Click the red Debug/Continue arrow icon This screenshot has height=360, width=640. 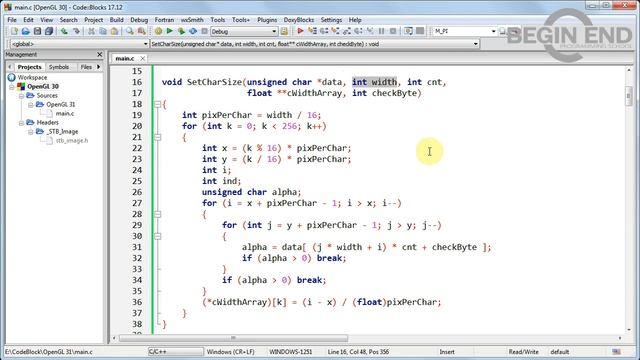click(300, 31)
